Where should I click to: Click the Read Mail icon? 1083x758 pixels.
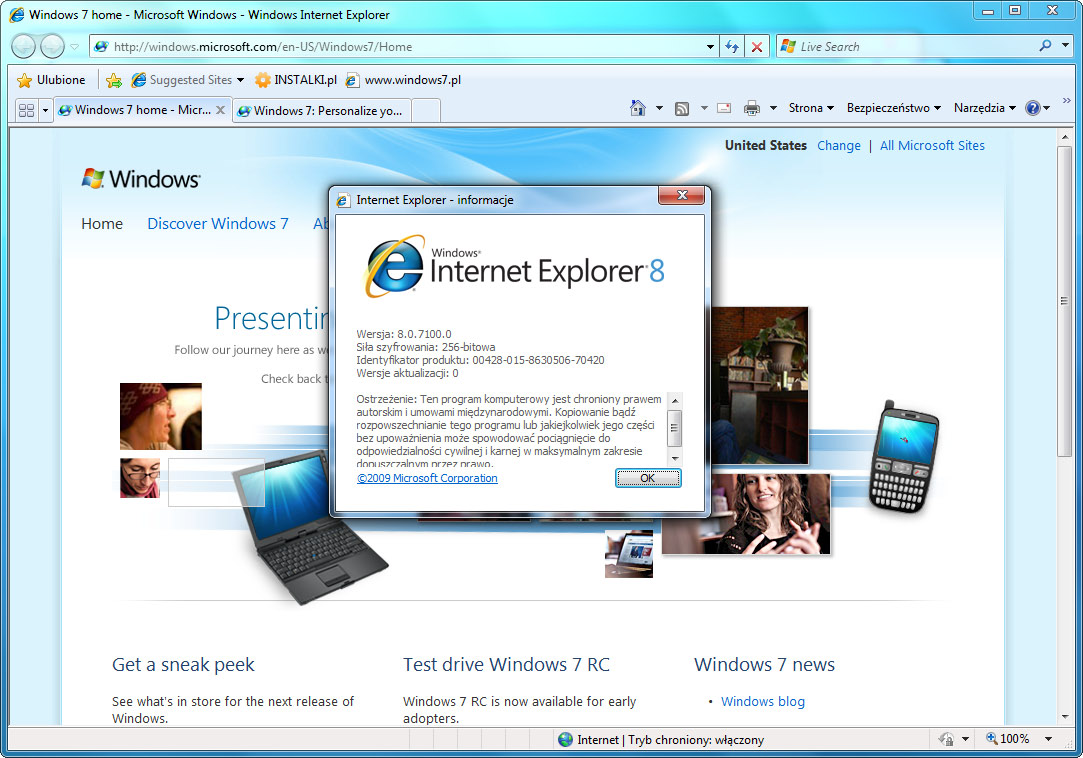pos(724,108)
